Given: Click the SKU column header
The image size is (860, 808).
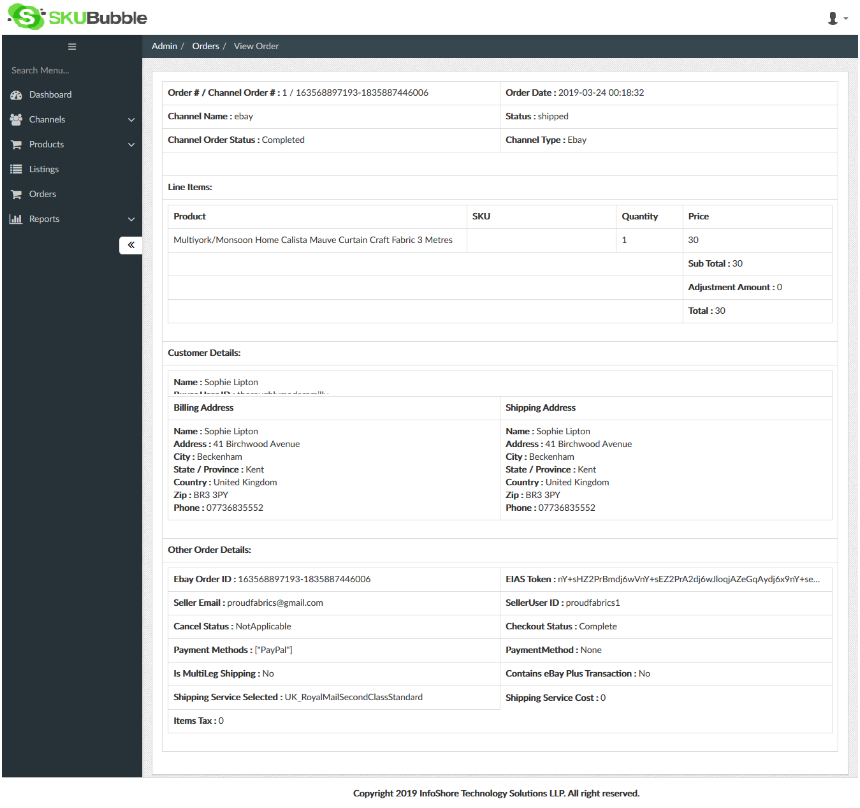Looking at the screenshot, I should pyautogui.click(x=481, y=216).
